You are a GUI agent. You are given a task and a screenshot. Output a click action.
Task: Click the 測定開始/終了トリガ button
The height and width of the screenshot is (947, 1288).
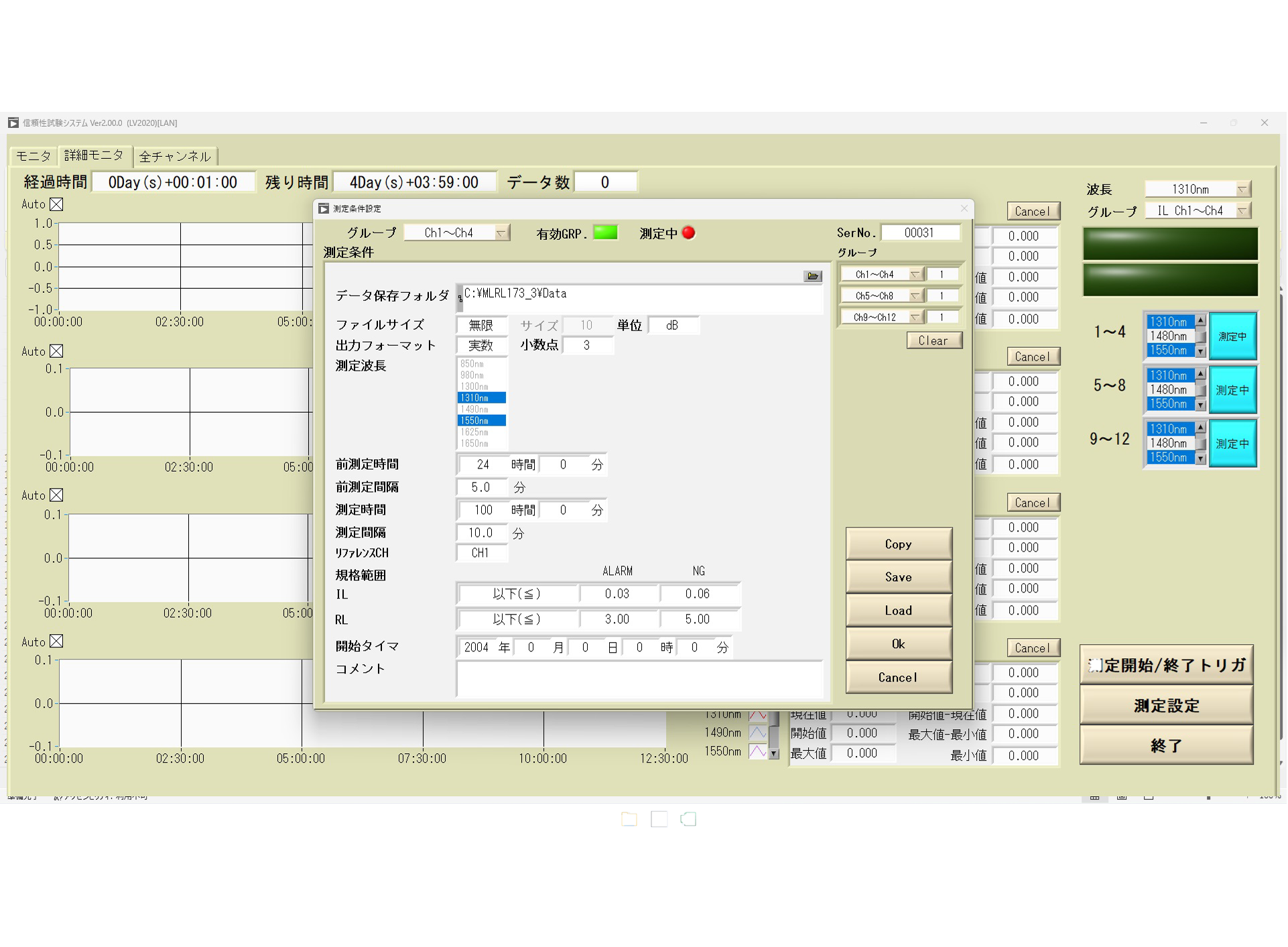(1166, 665)
